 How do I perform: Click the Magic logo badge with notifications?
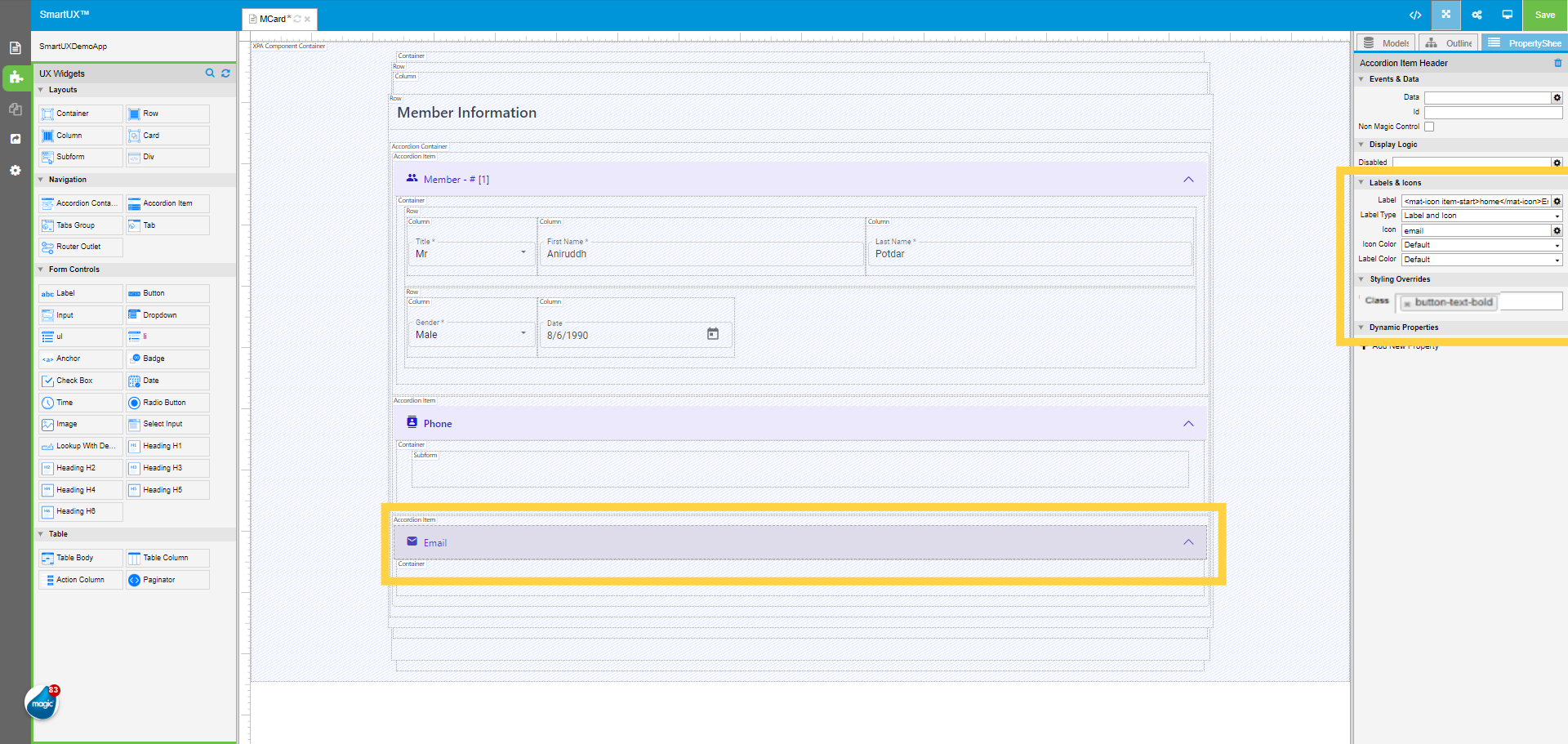pyautogui.click(x=42, y=702)
